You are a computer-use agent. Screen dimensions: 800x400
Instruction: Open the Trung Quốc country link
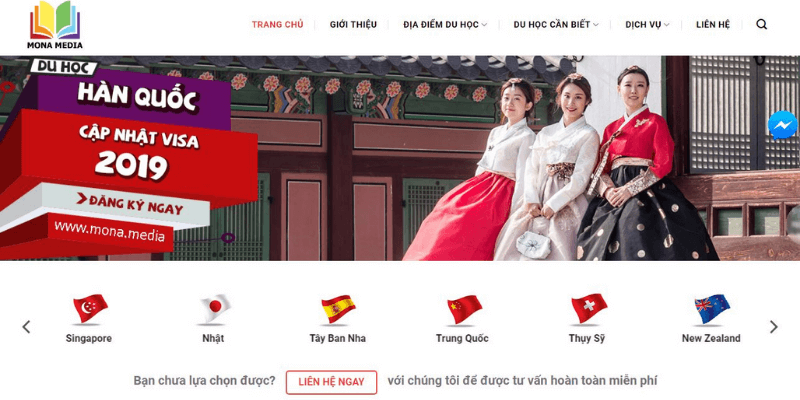tap(462, 338)
